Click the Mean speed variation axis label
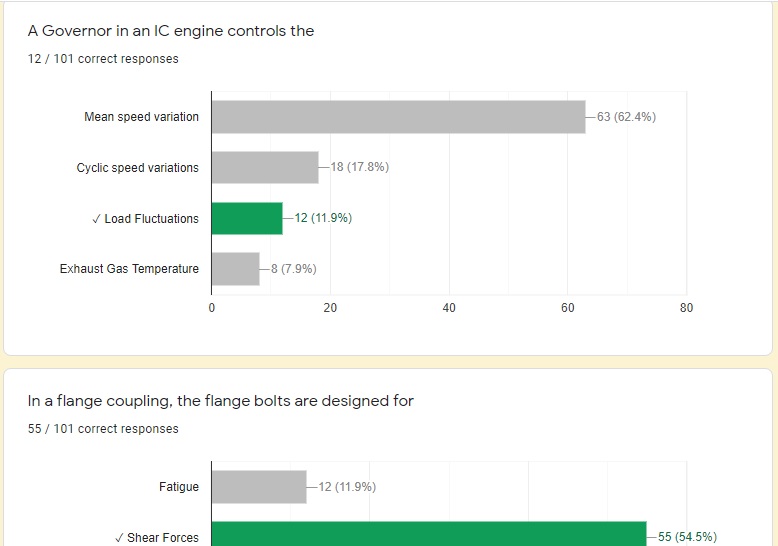This screenshot has height=546, width=778. (x=141, y=117)
